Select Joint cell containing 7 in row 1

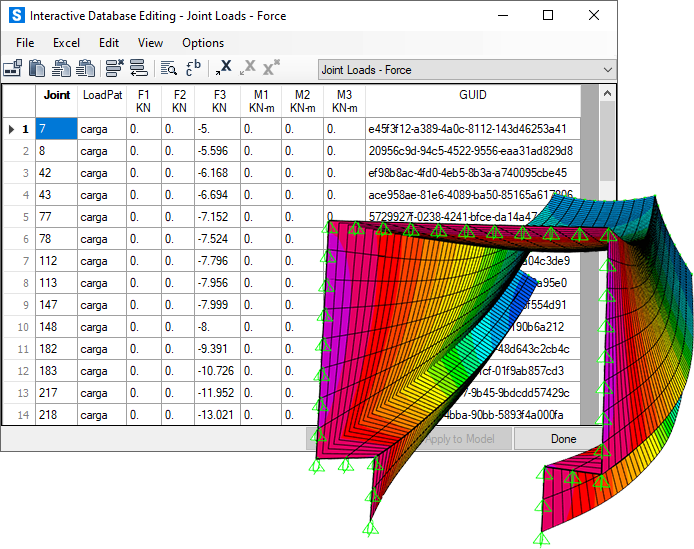(x=56, y=129)
